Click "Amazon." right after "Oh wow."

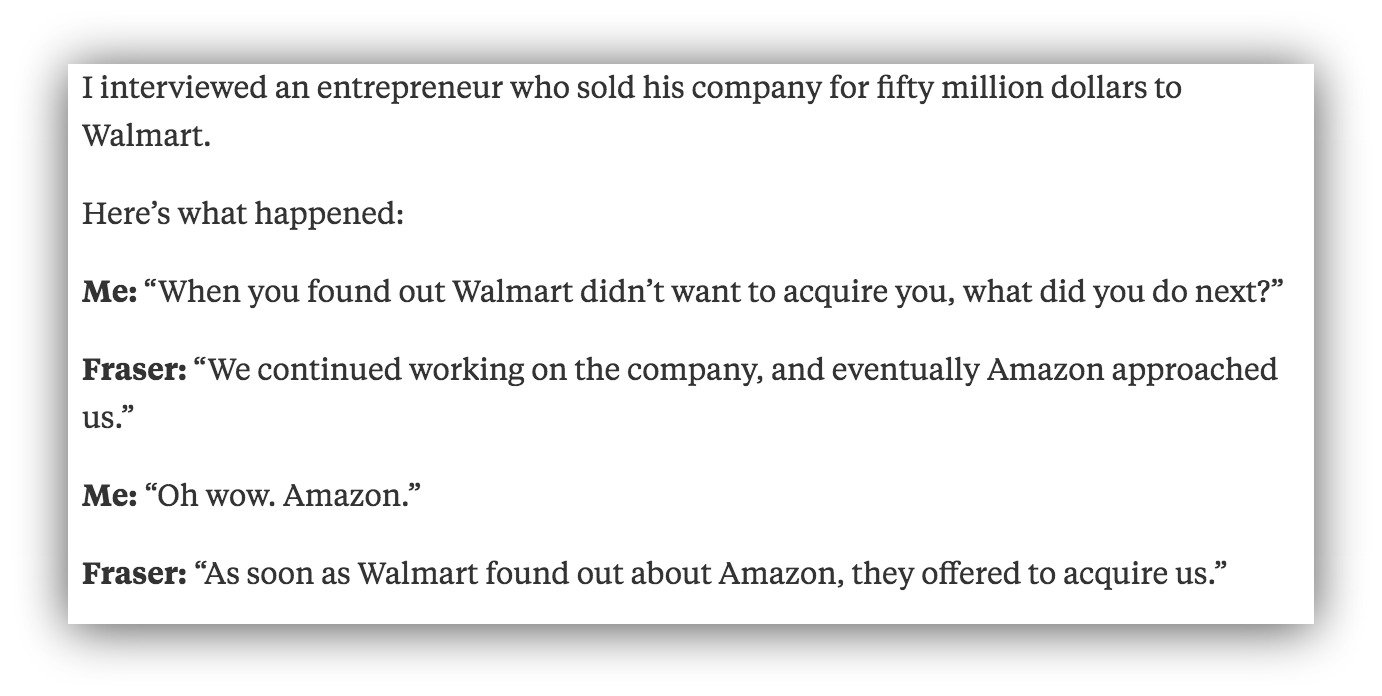tap(345, 495)
